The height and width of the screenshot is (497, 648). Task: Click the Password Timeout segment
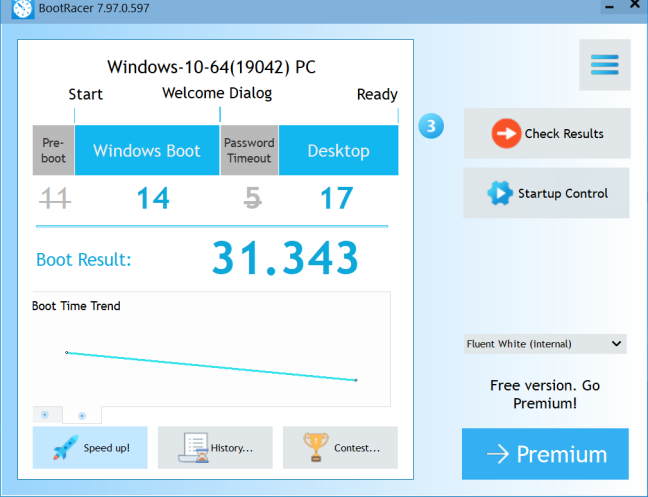coord(249,150)
